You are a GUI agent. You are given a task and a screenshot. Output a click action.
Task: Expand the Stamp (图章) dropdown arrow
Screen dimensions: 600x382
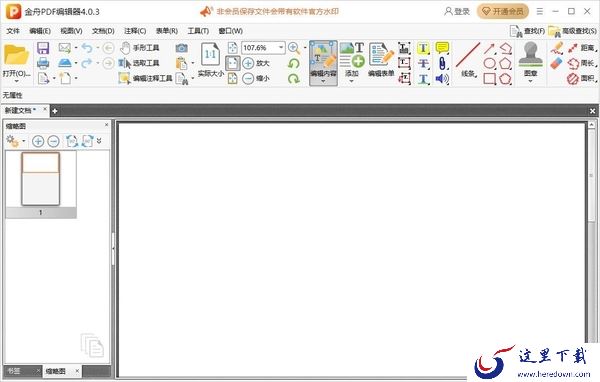[x=530, y=81]
